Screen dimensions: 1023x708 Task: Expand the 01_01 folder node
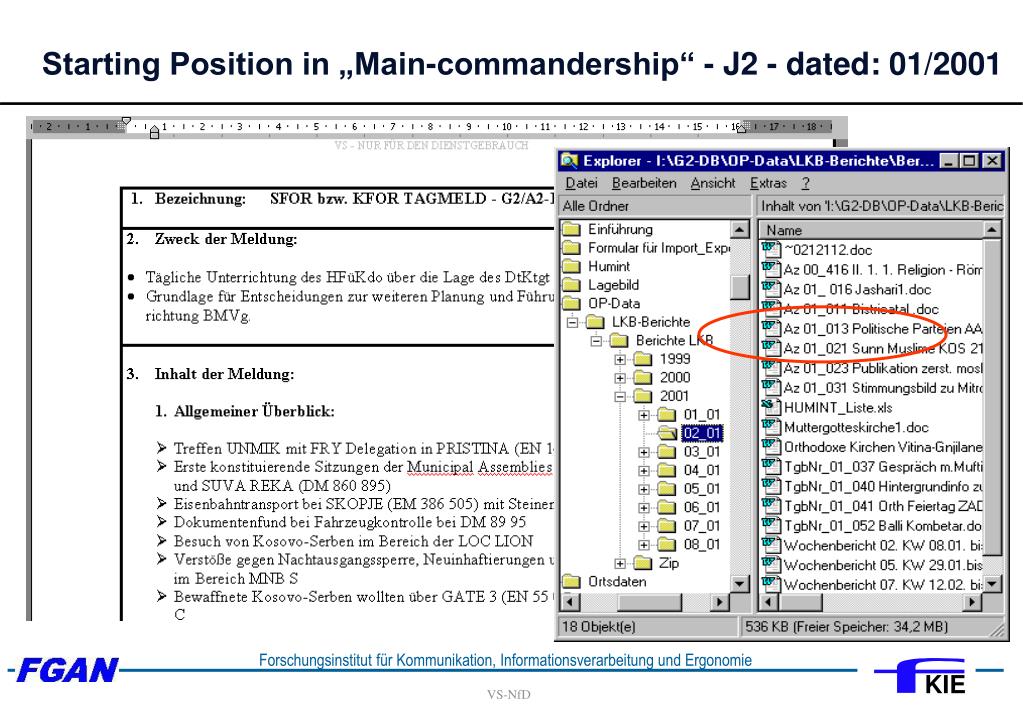click(x=644, y=415)
